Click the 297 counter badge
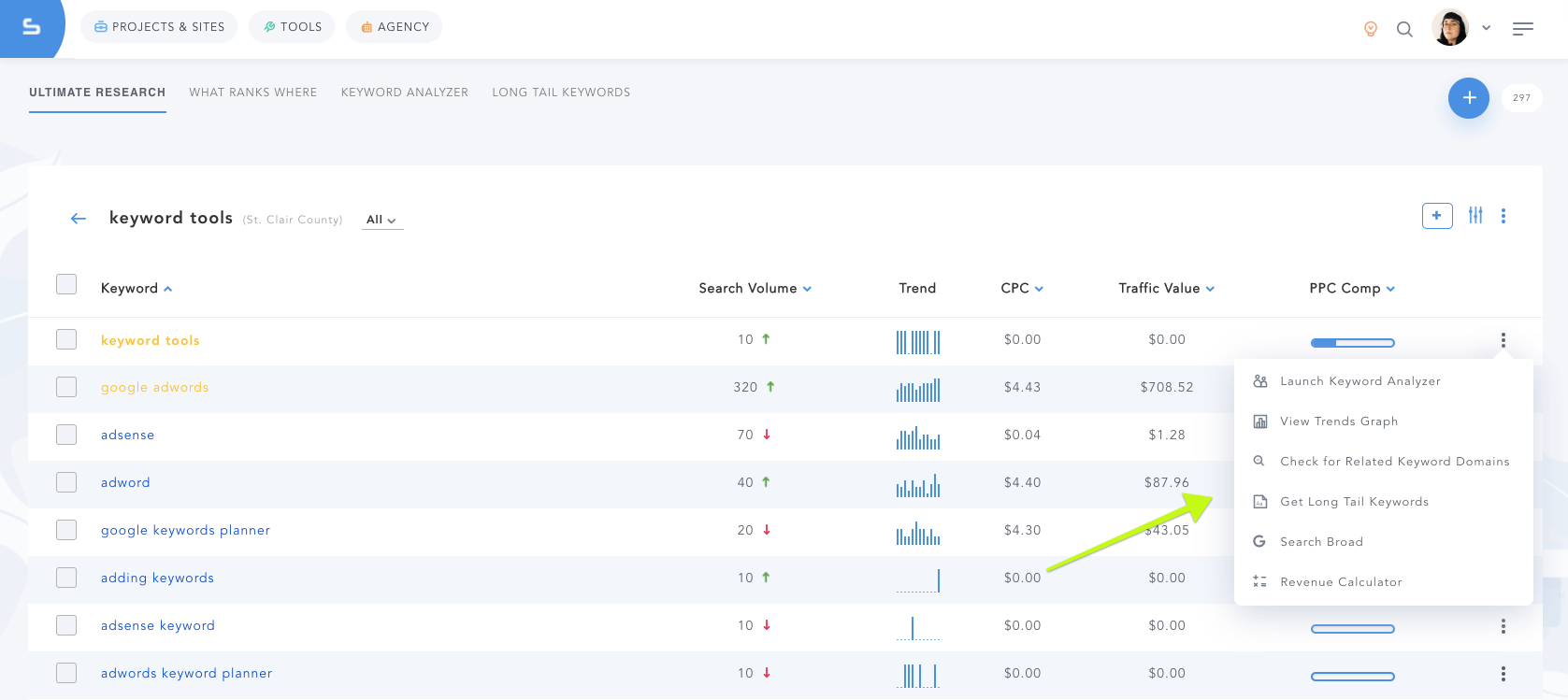Screen dimensions: 1568x700 (1522, 97)
